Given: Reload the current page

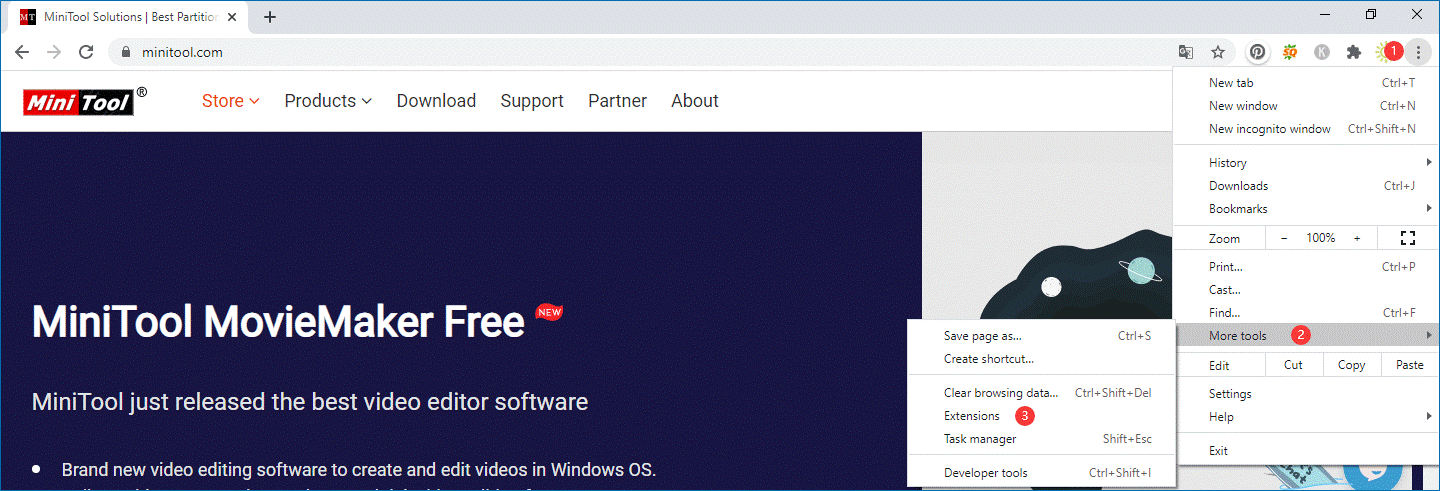Looking at the screenshot, I should tap(86, 52).
